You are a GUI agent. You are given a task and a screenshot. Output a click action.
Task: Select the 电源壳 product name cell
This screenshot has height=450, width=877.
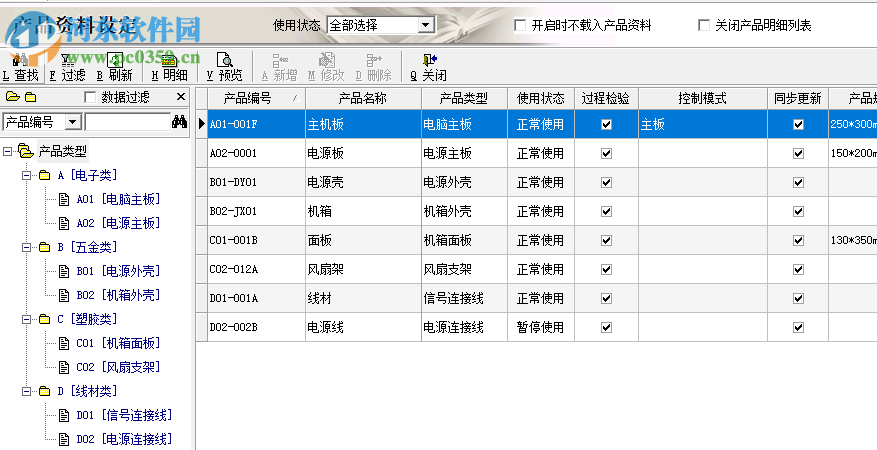(363, 182)
